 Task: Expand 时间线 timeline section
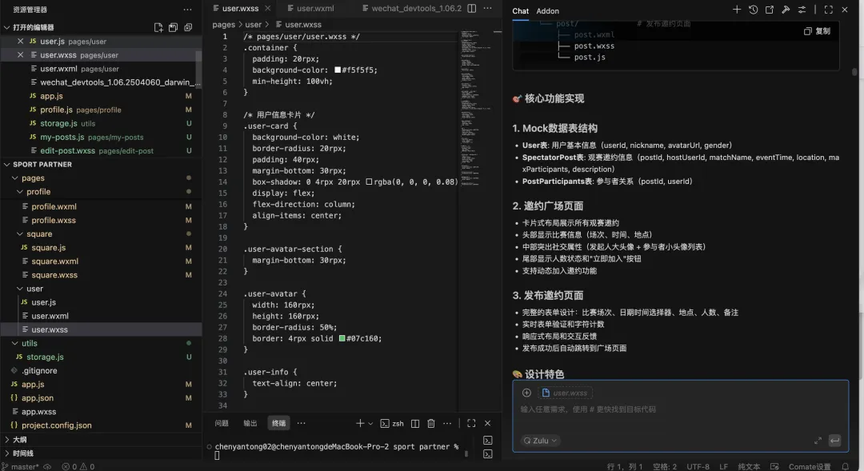(19, 453)
